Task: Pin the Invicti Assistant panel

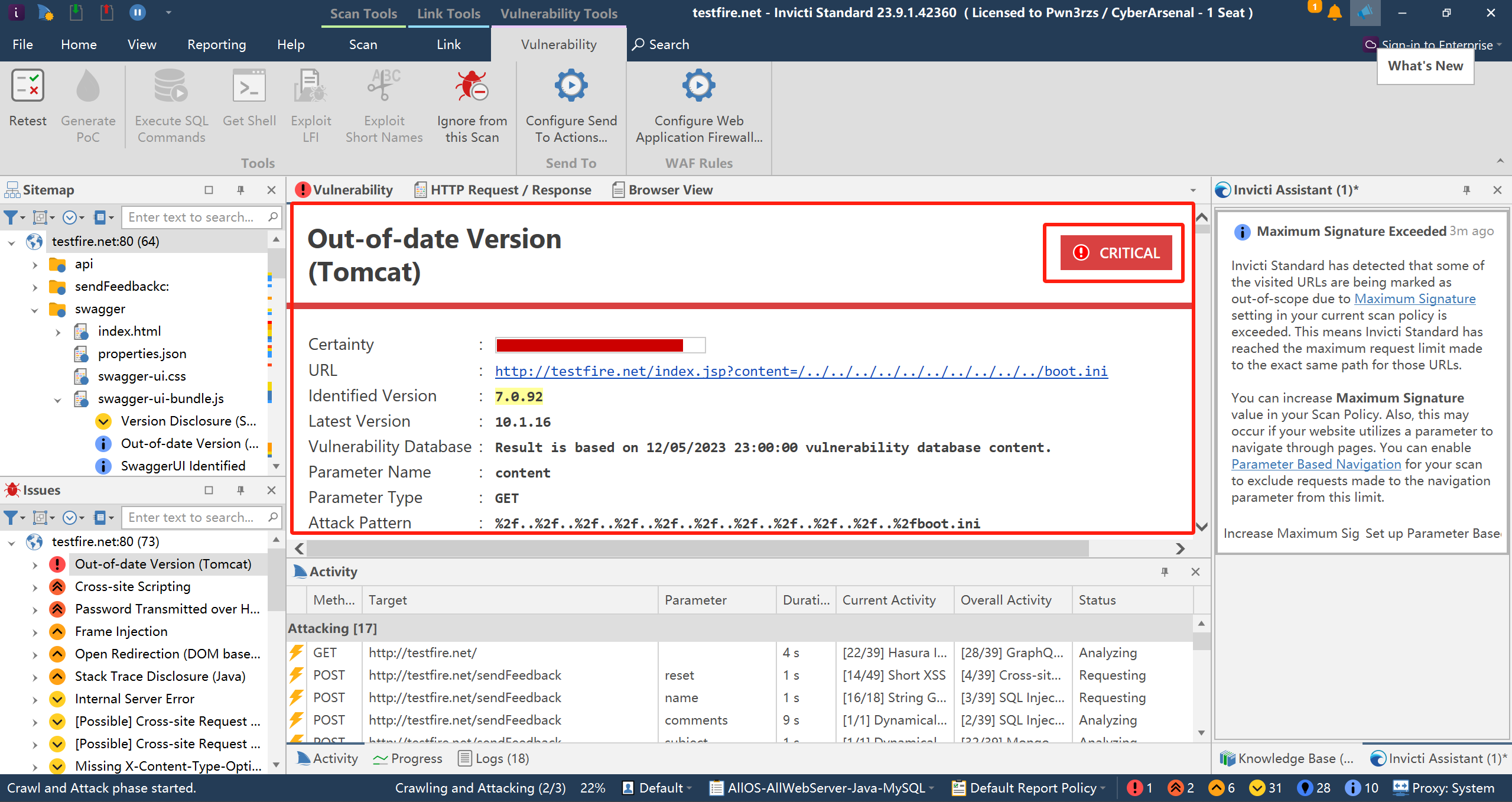Action: tap(1466, 190)
